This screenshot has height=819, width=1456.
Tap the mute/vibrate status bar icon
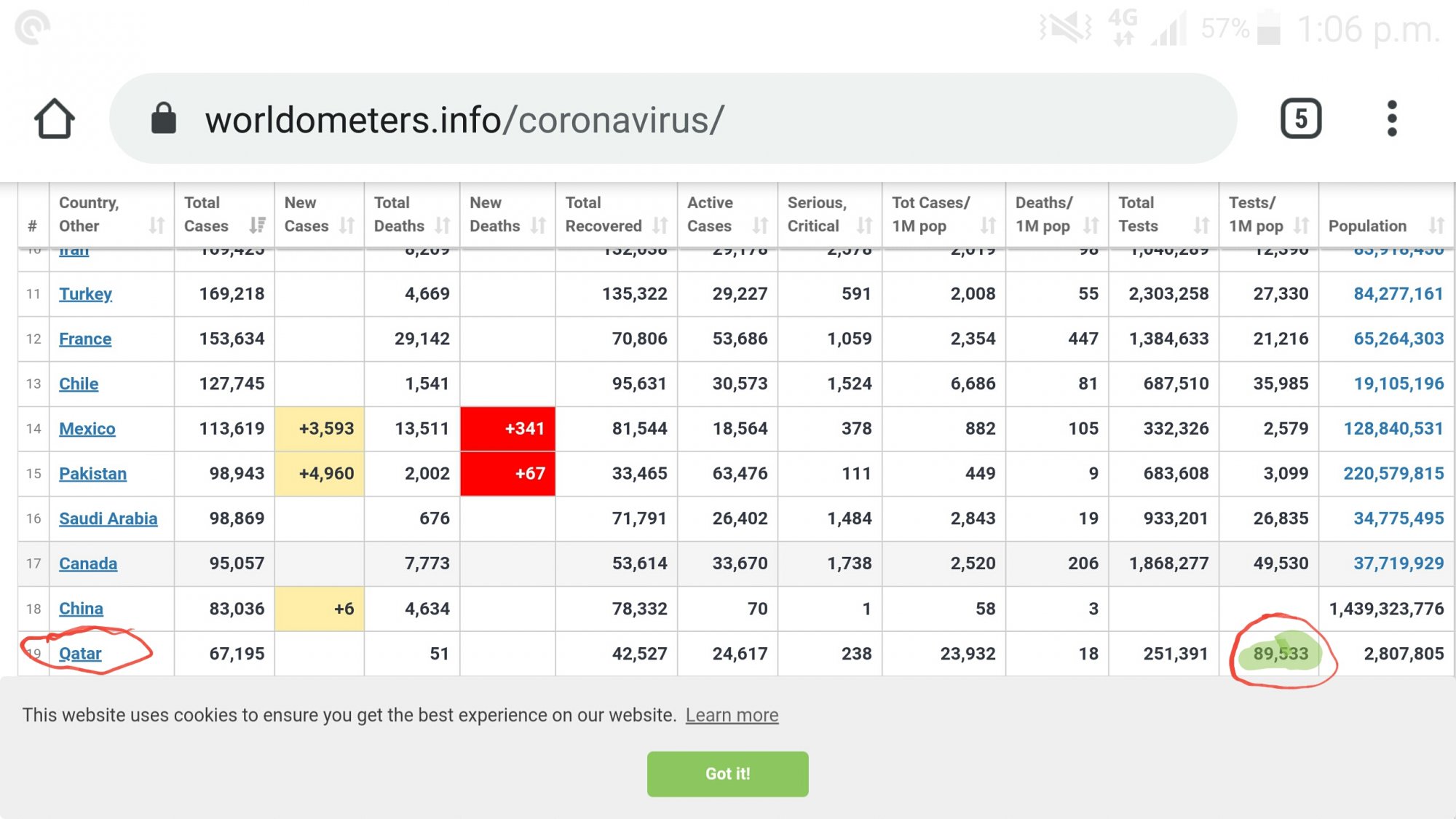[1065, 28]
